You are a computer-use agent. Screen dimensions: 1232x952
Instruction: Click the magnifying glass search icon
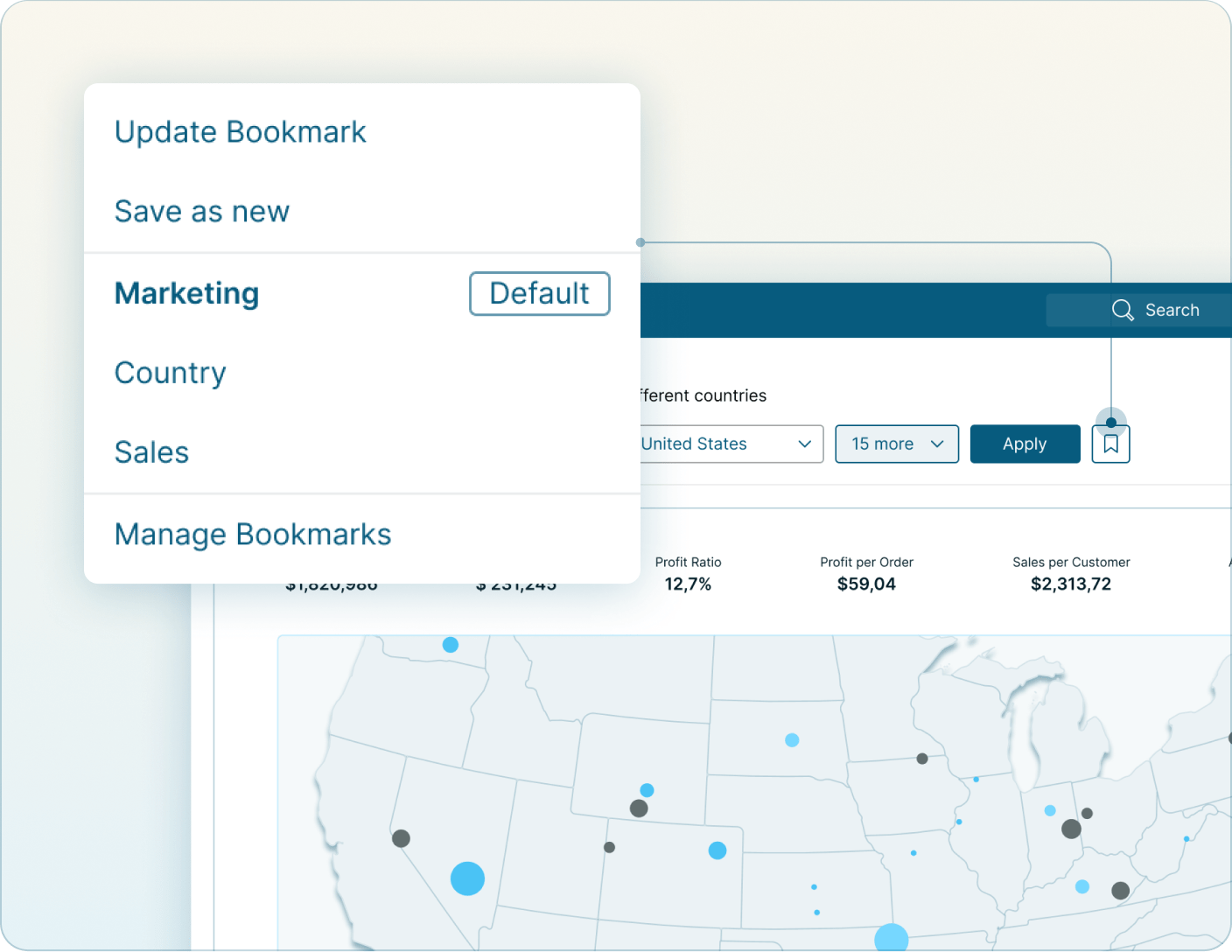point(1123,310)
